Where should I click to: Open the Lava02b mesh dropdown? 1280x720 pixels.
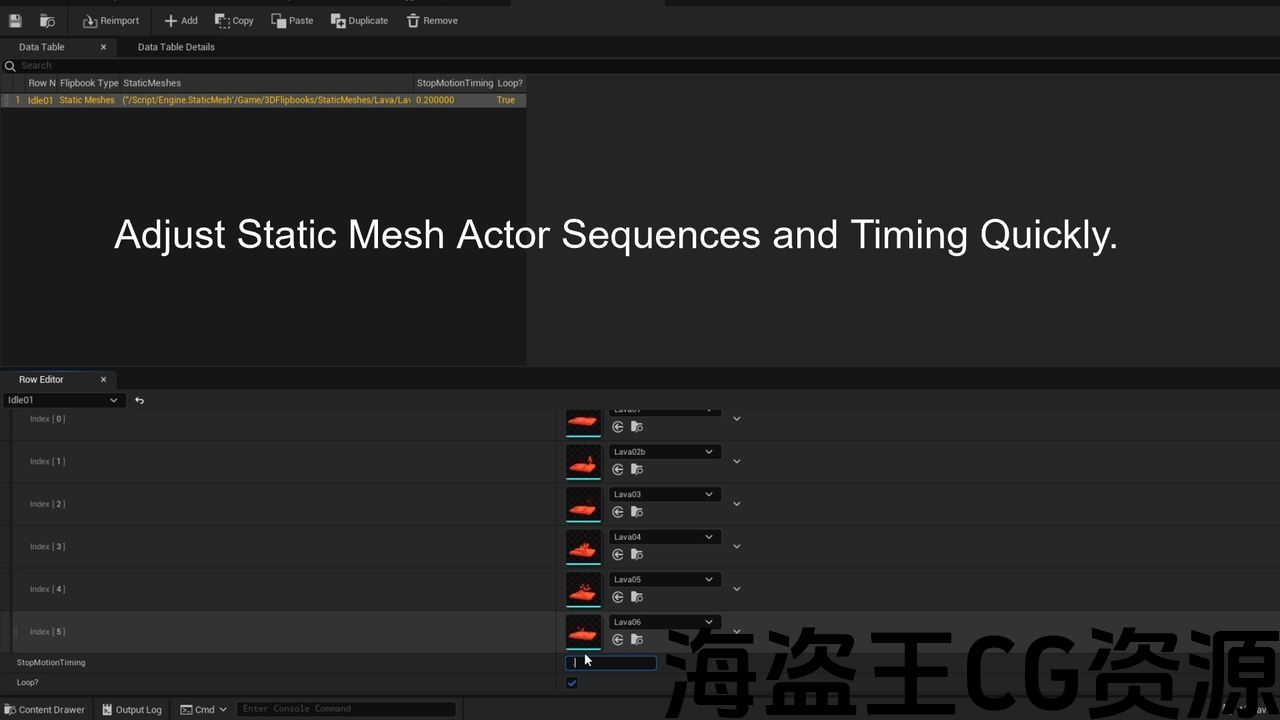click(x=664, y=452)
